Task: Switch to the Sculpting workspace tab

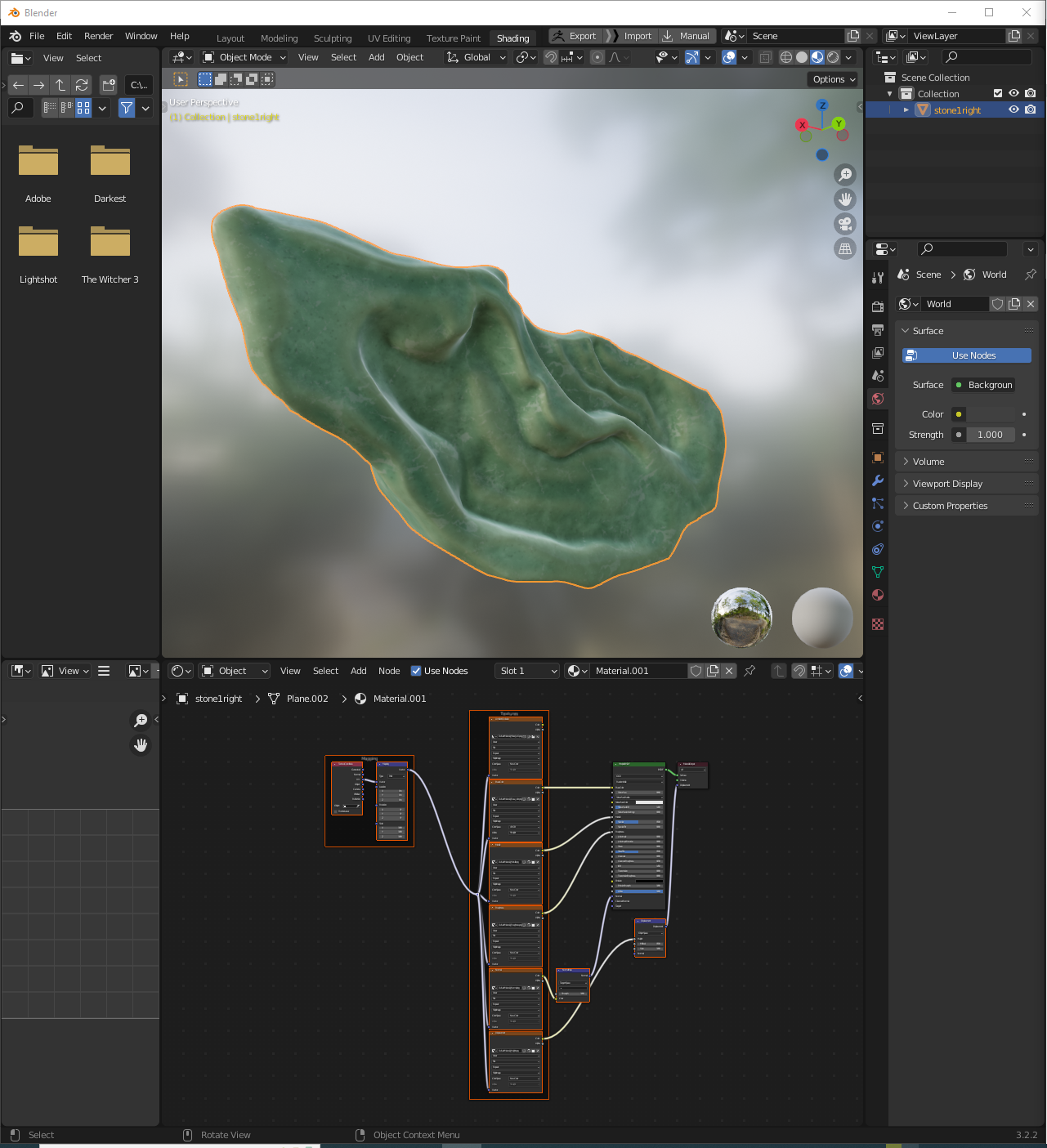Action: click(x=333, y=38)
